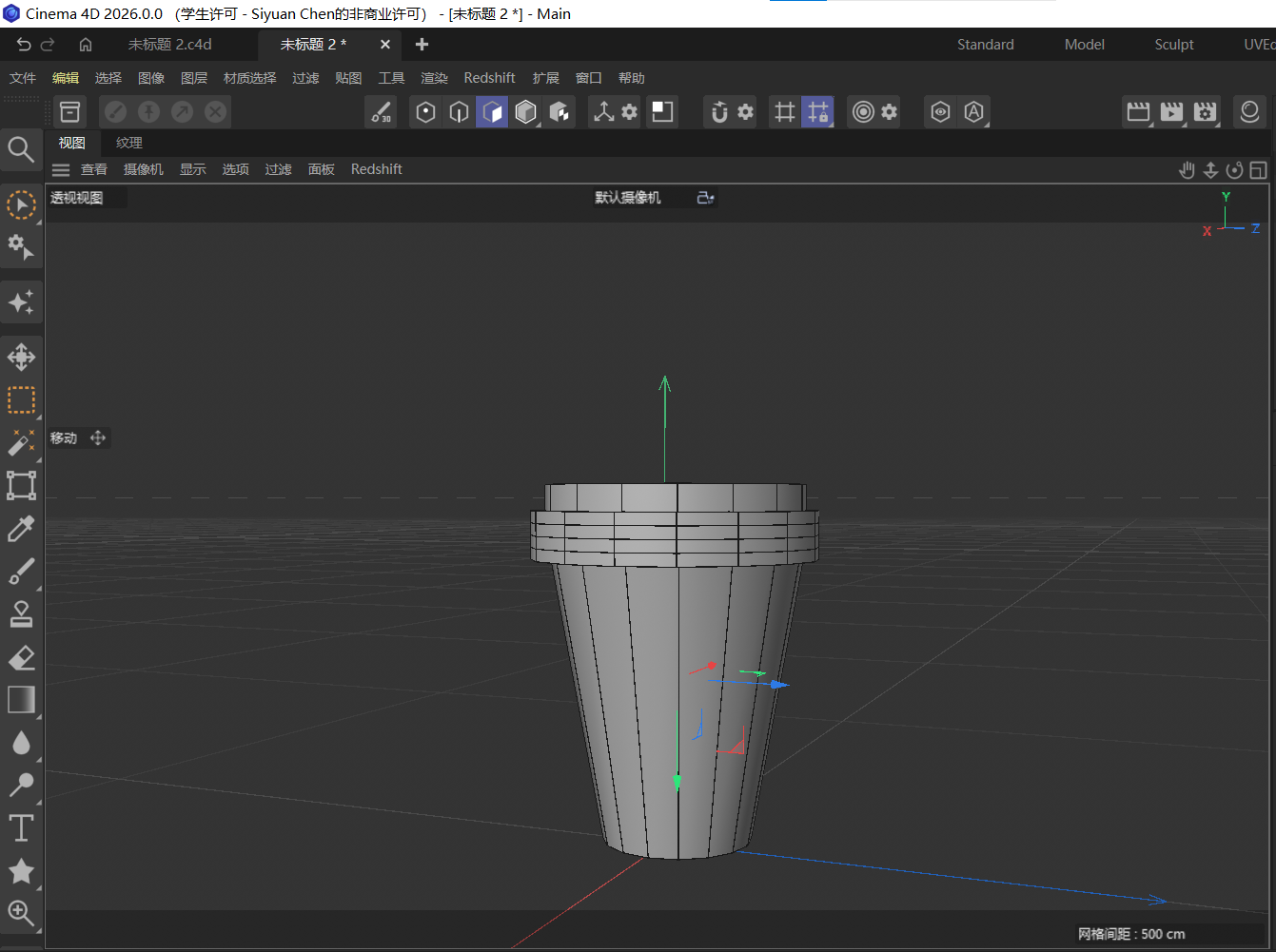
Task: Toggle the highlighted quantize grid icon
Action: (818, 111)
